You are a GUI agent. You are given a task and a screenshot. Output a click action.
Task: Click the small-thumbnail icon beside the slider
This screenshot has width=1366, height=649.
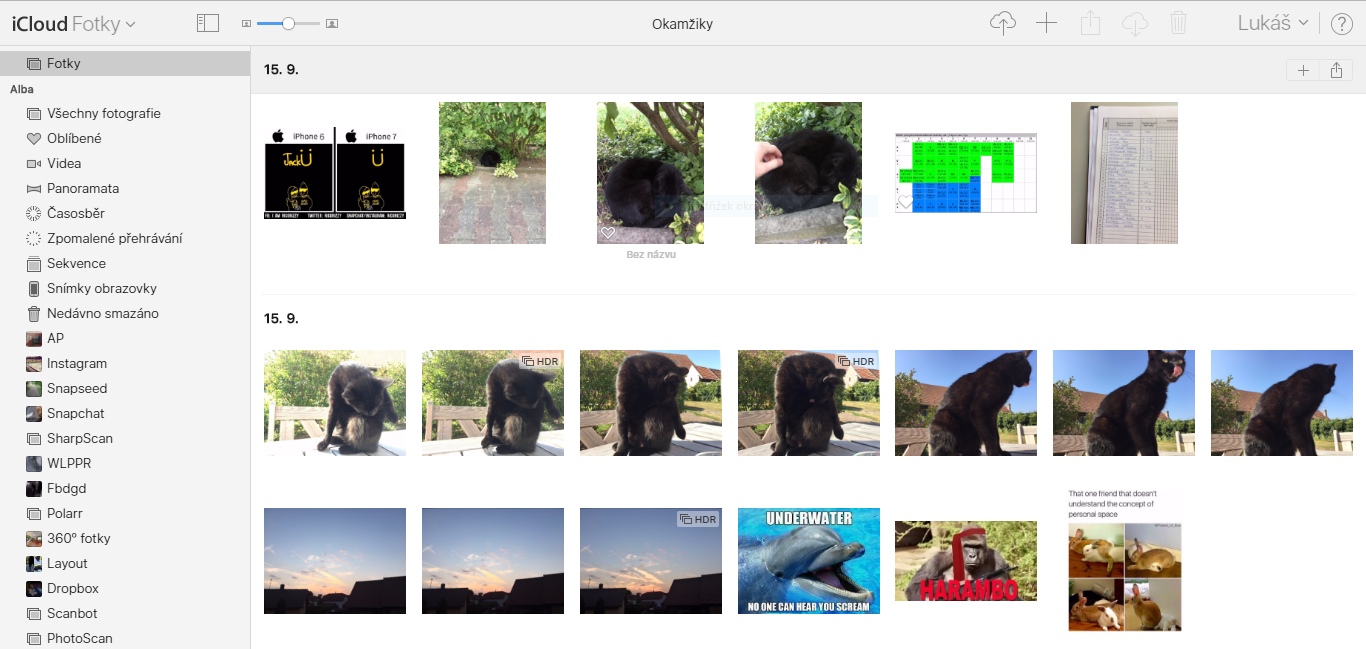click(246, 23)
